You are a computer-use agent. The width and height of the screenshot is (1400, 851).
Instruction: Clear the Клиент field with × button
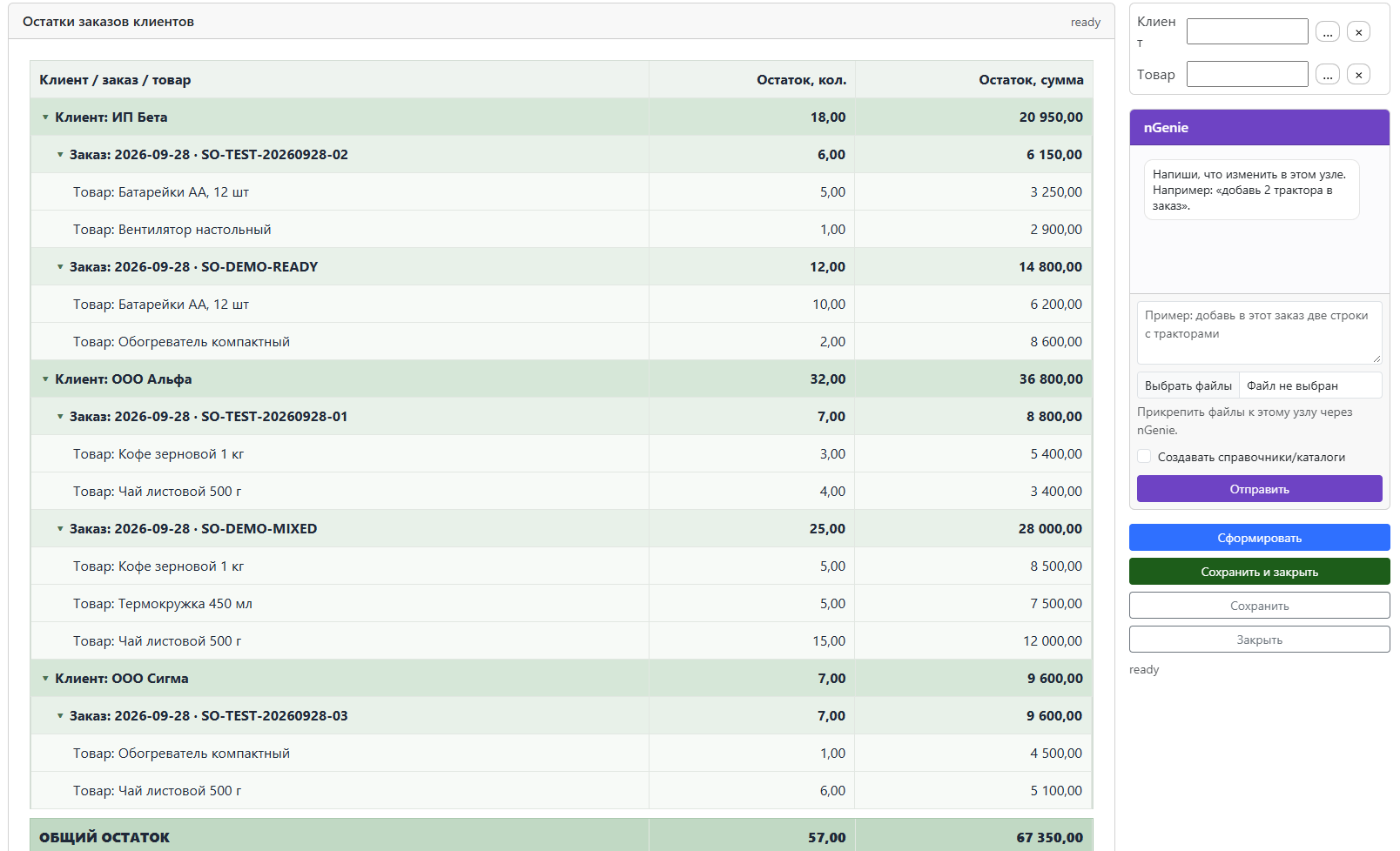click(x=1358, y=31)
